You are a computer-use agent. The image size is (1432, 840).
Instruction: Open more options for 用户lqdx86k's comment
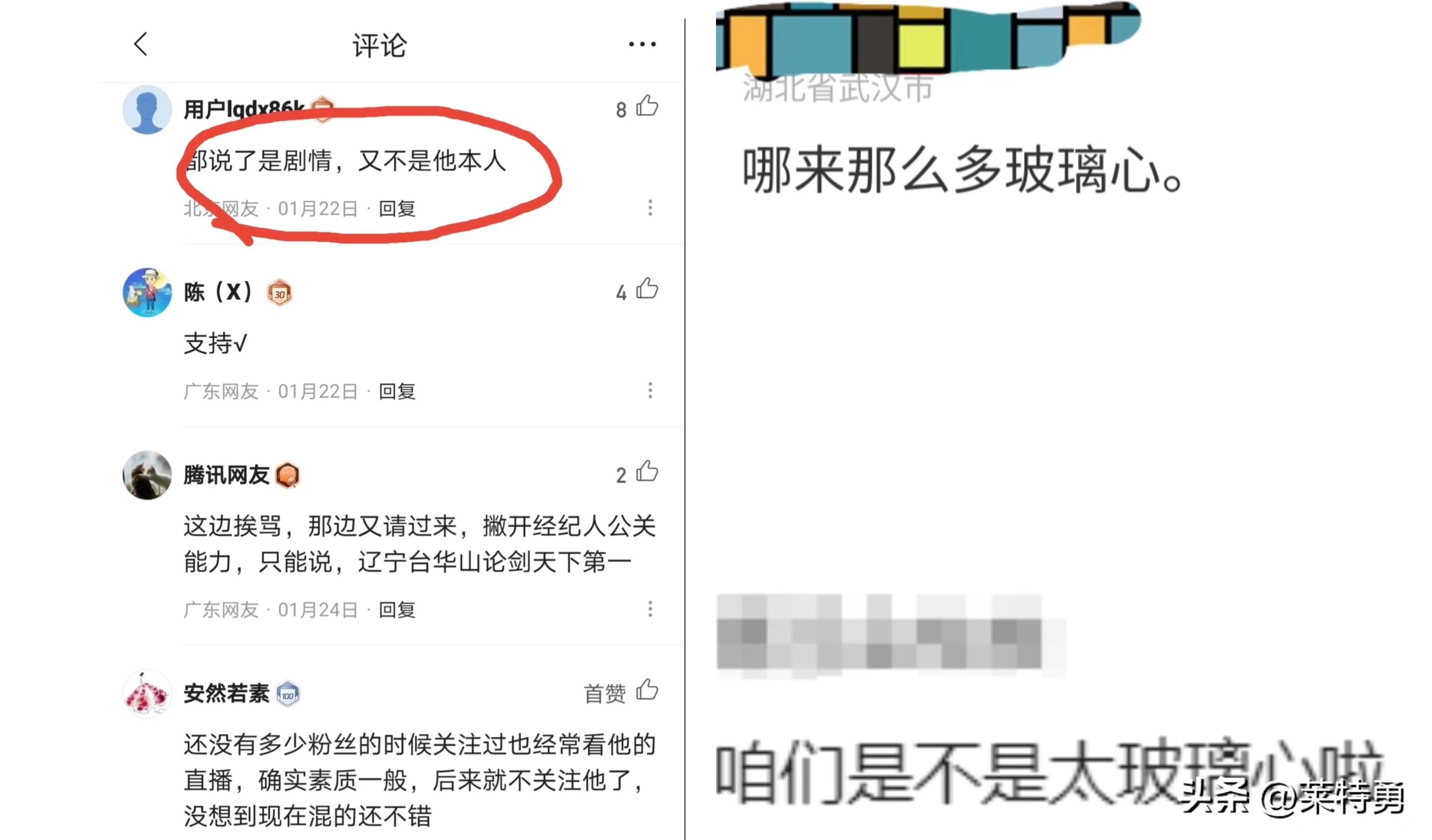coord(650,208)
